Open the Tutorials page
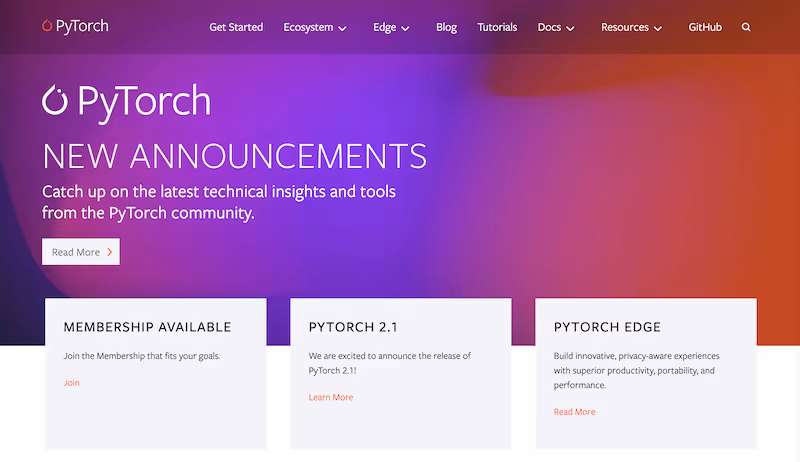This screenshot has height=462, width=800. (497, 27)
